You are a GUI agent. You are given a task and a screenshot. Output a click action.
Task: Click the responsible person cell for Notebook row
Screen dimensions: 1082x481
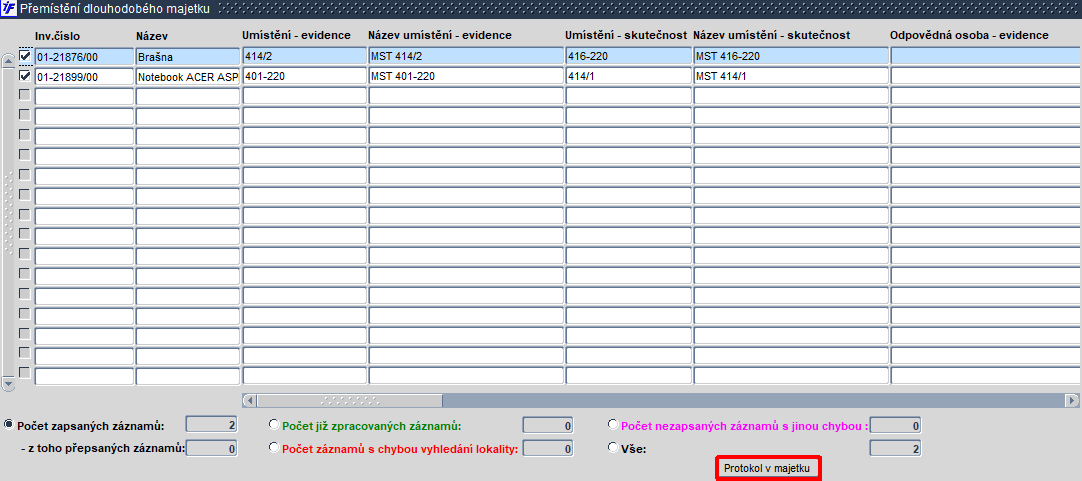[986, 76]
